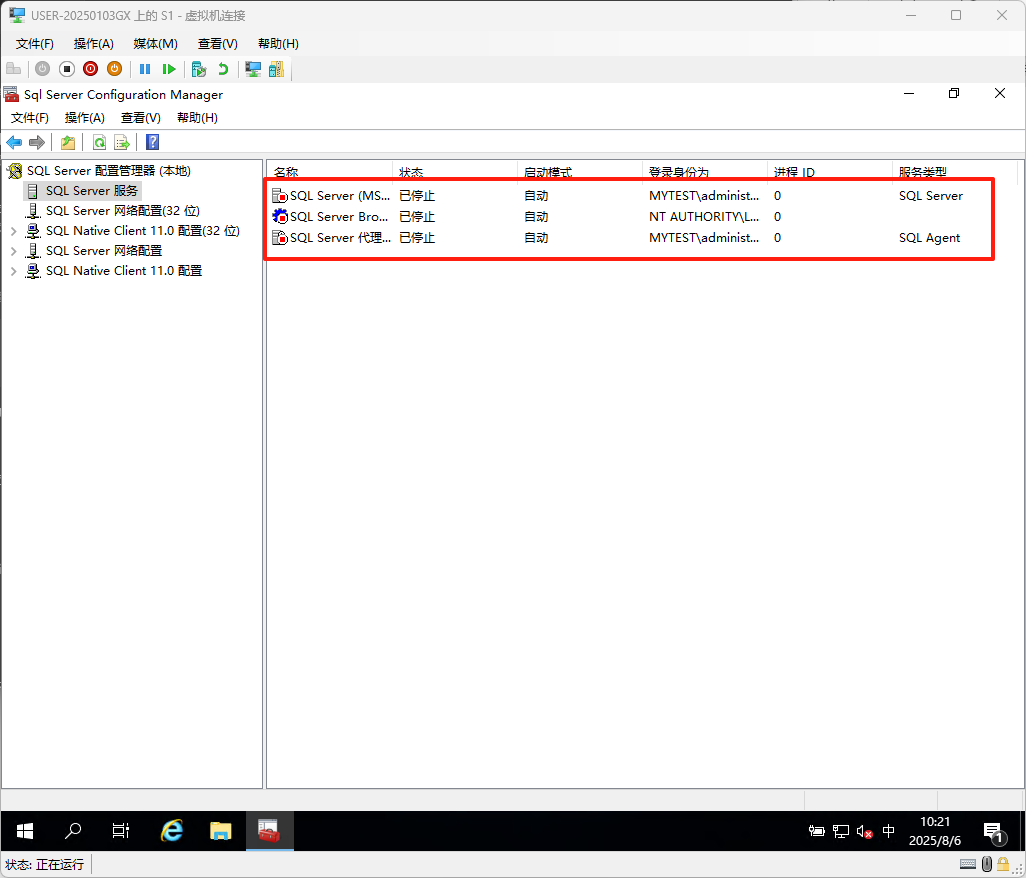Click 状态: 正在运行 status bar text
The height and width of the screenshot is (878, 1026).
click(44, 864)
